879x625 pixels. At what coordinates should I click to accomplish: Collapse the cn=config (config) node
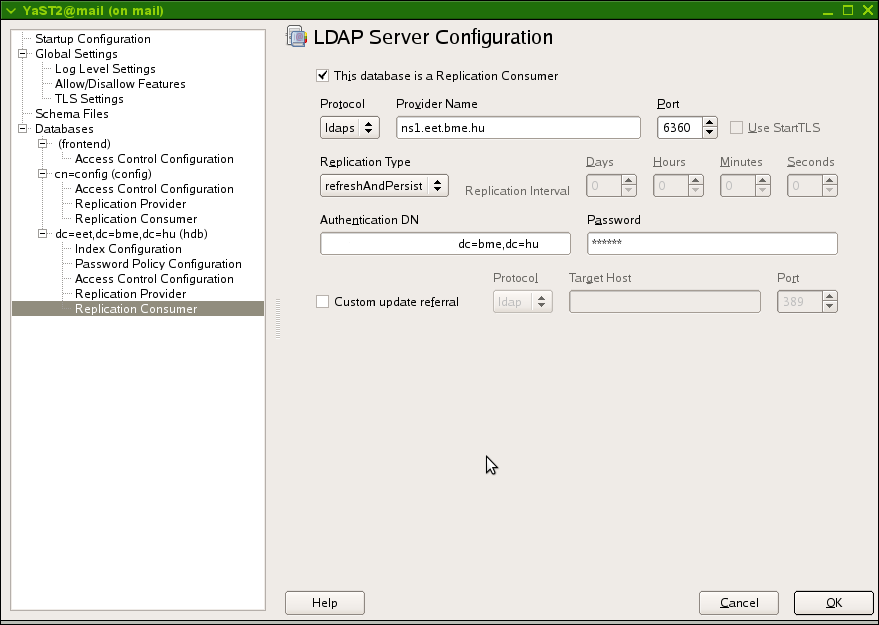click(43, 174)
